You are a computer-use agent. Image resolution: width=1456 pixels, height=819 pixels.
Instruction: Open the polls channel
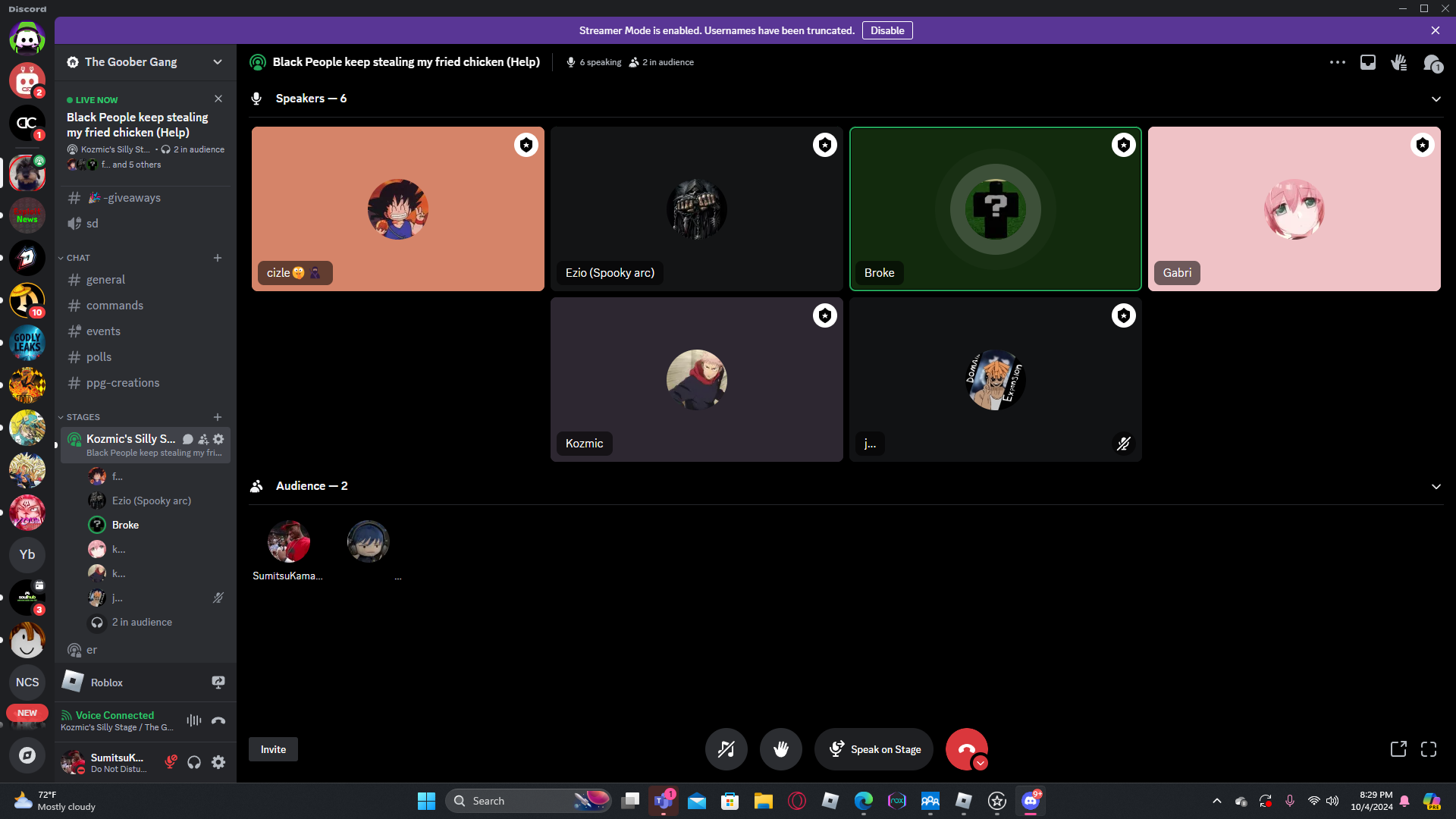146,357
